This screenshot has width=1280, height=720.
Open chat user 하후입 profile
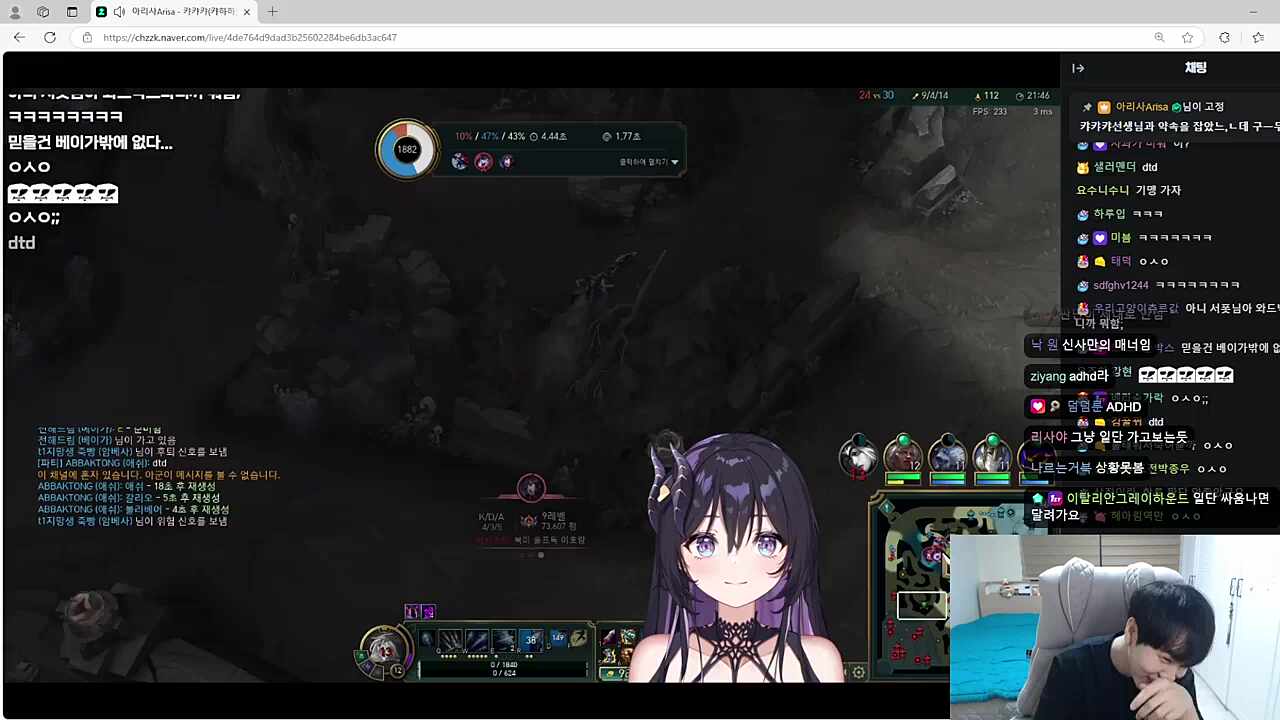pyautogui.click(x=1109, y=214)
